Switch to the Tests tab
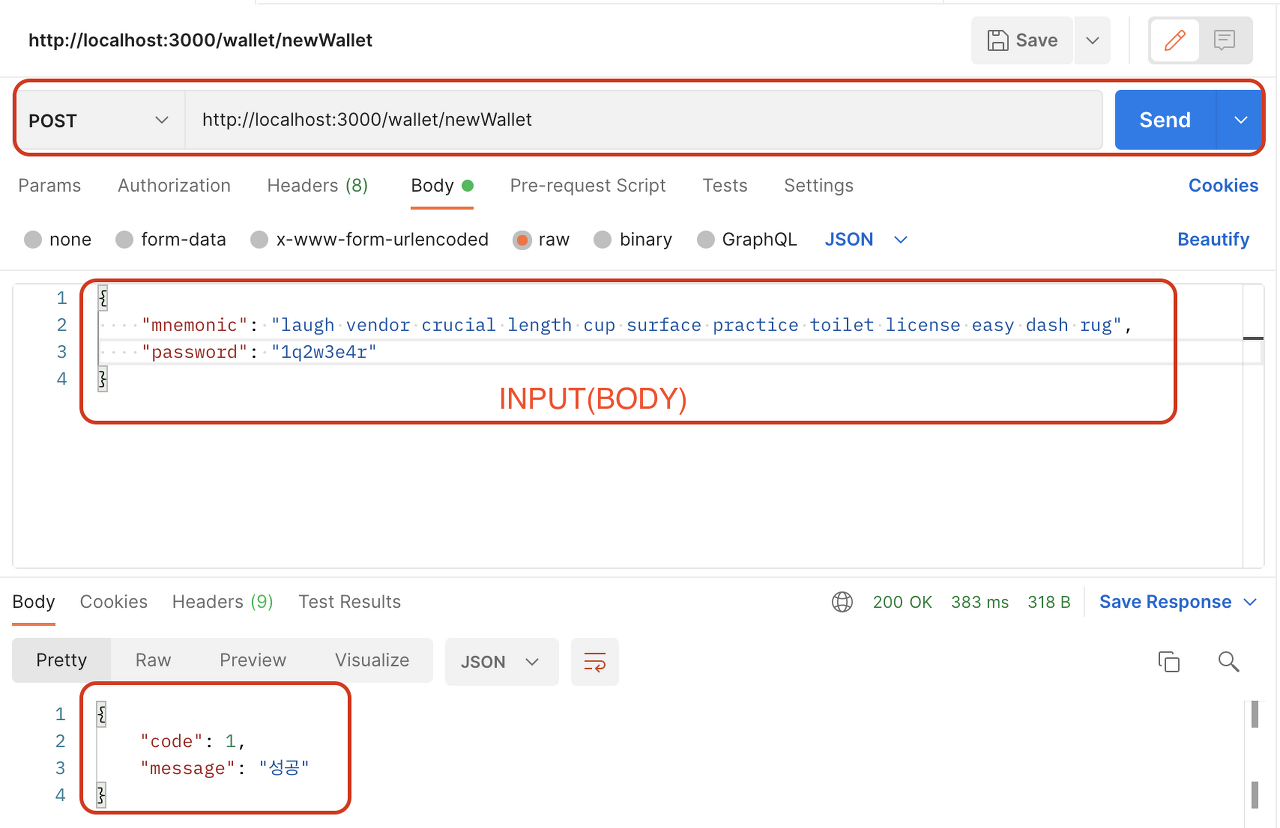The image size is (1280, 828). (725, 185)
